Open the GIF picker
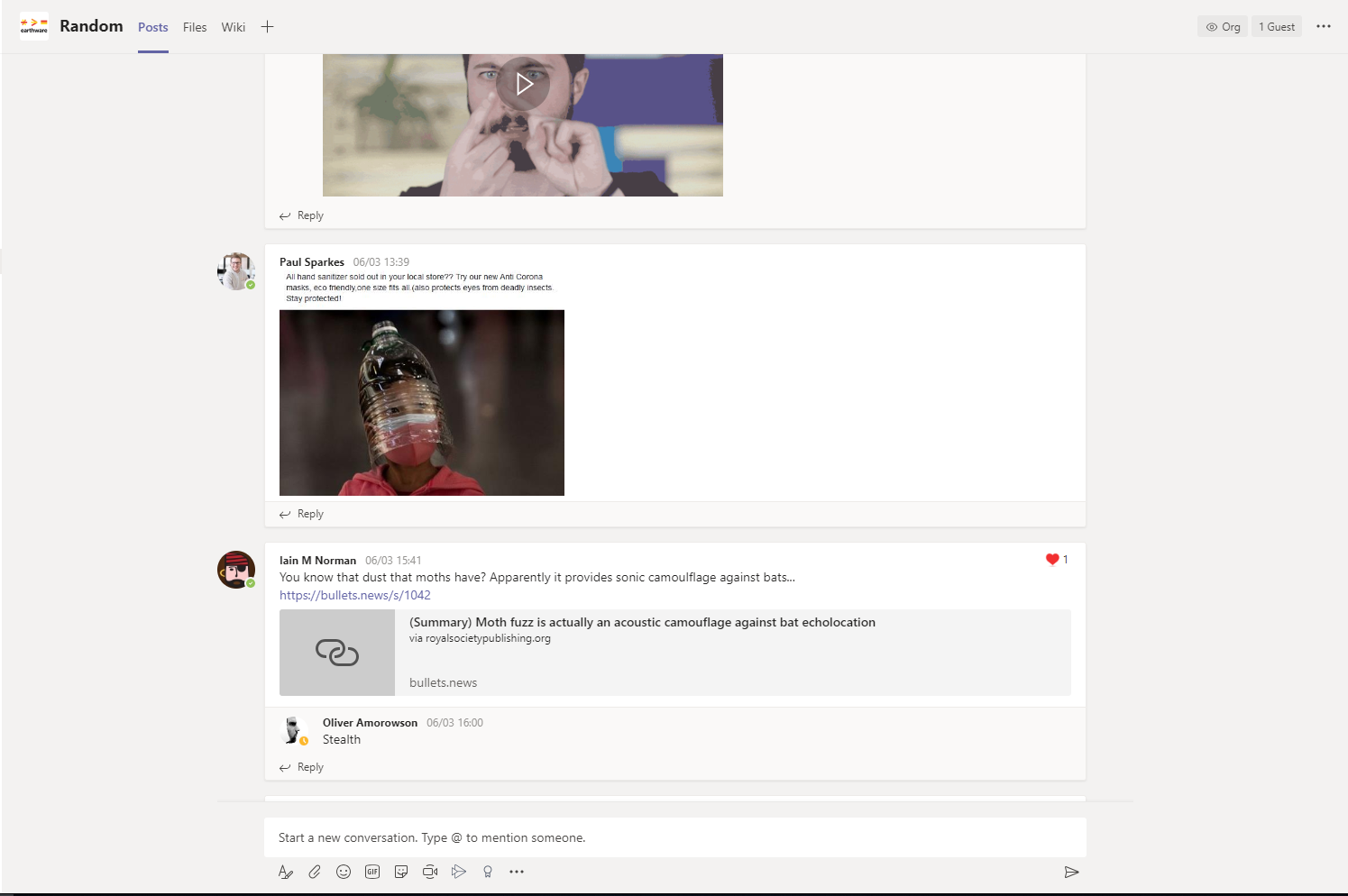The height and width of the screenshot is (896, 1348). [x=372, y=872]
